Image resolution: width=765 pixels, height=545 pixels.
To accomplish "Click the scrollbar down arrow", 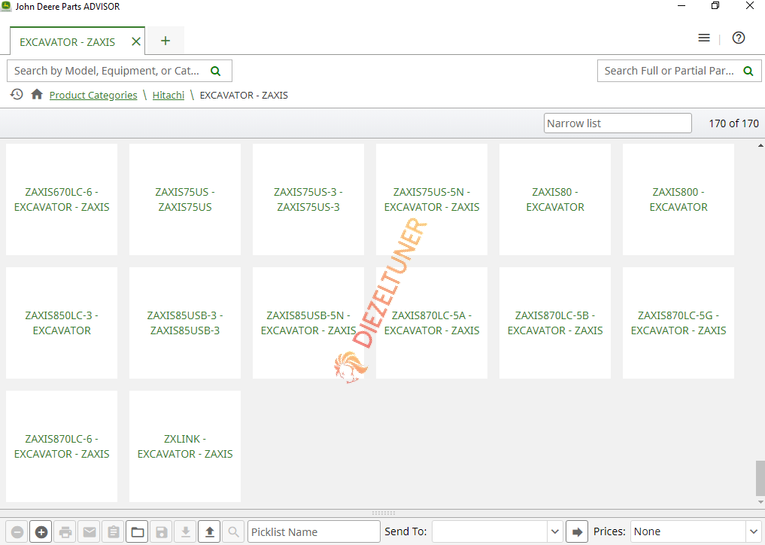I will coord(760,502).
